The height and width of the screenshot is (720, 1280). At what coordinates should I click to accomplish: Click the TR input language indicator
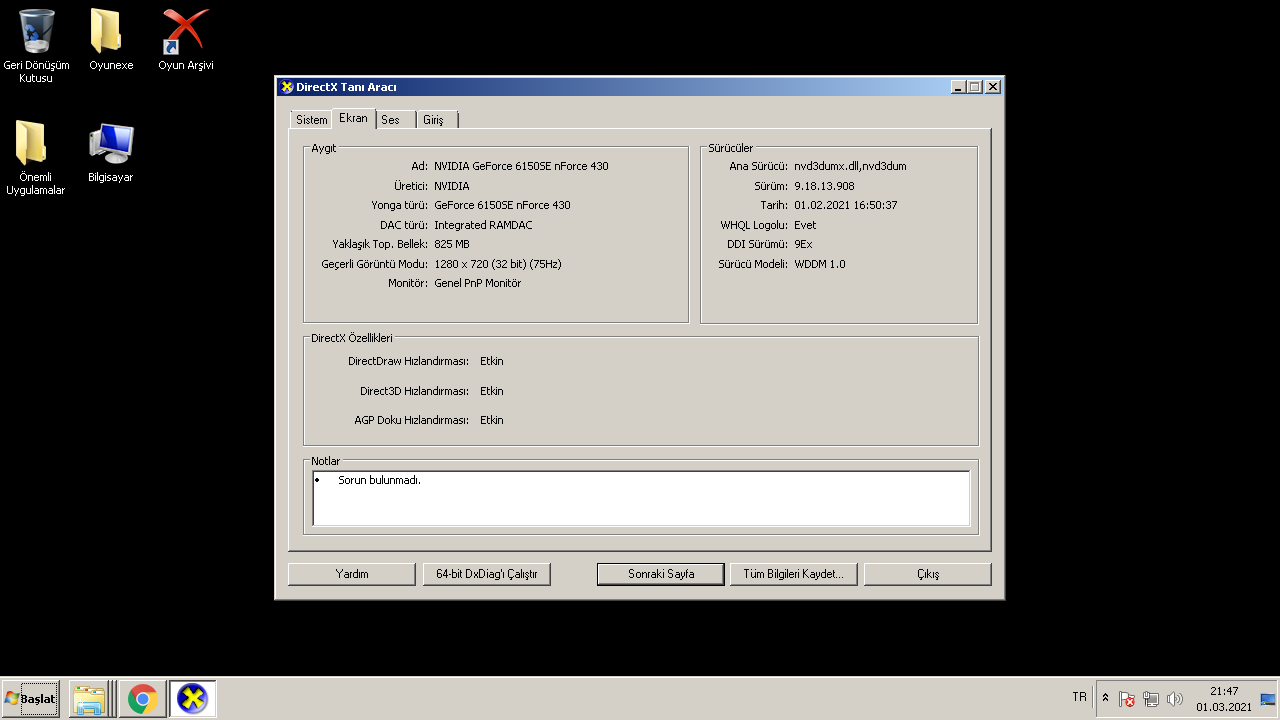pos(1079,697)
